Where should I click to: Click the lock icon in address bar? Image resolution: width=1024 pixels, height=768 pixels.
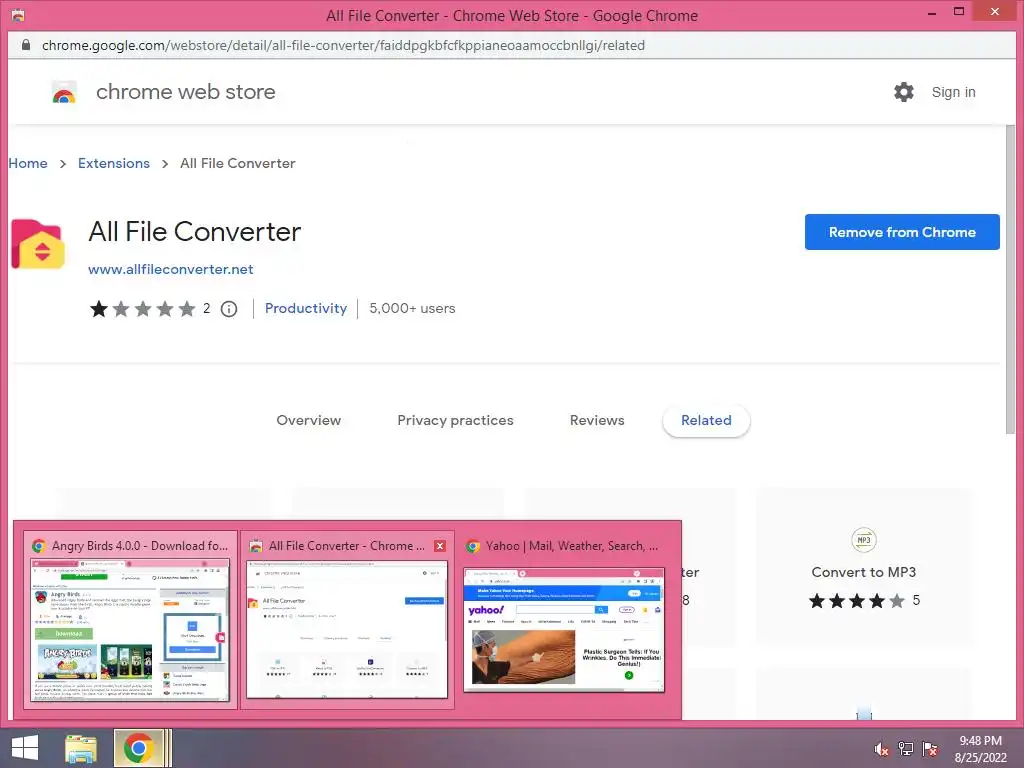tap(25, 45)
